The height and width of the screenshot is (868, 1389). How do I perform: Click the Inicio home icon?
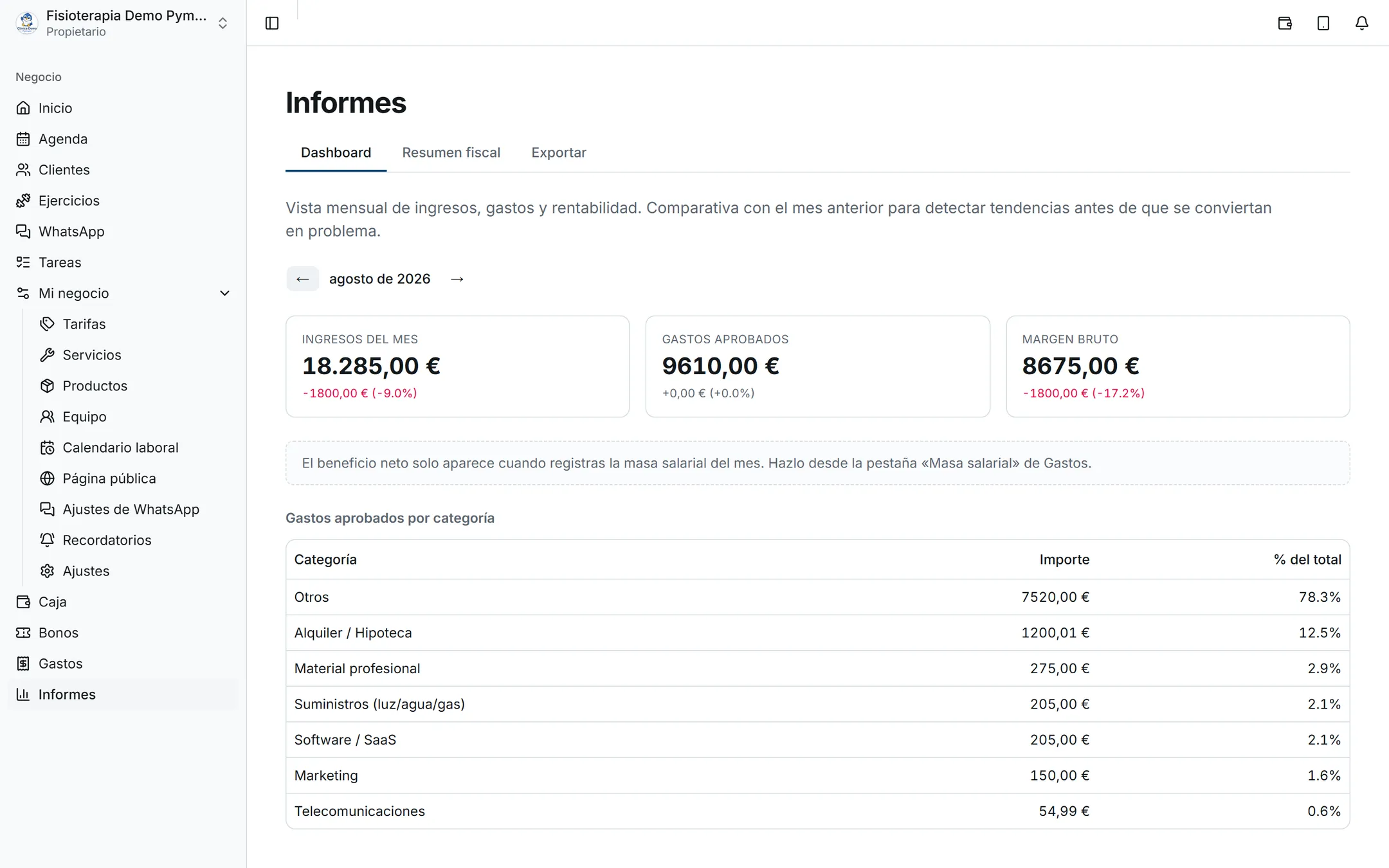pyautogui.click(x=23, y=108)
